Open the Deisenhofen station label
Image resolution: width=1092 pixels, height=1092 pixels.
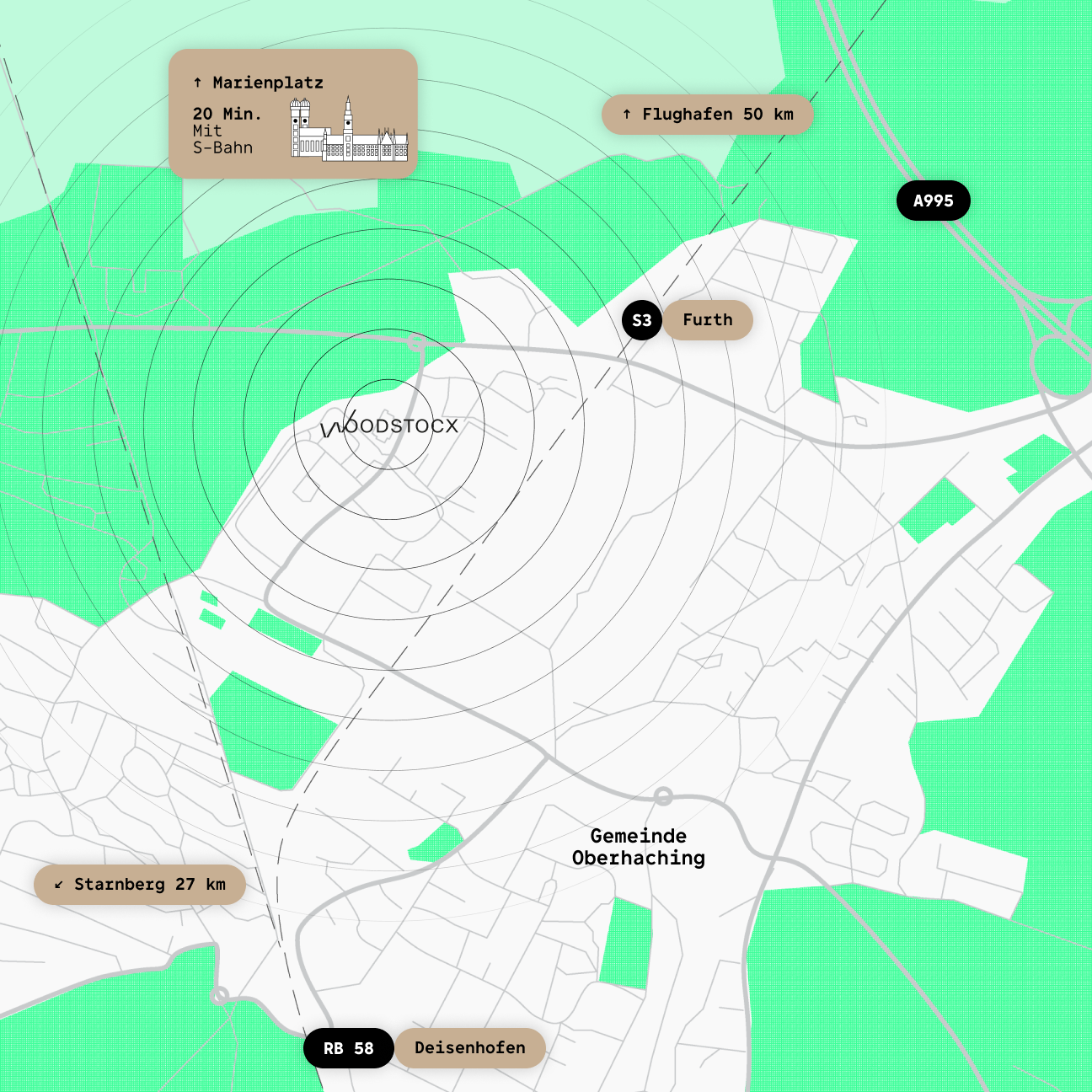pos(470,1048)
